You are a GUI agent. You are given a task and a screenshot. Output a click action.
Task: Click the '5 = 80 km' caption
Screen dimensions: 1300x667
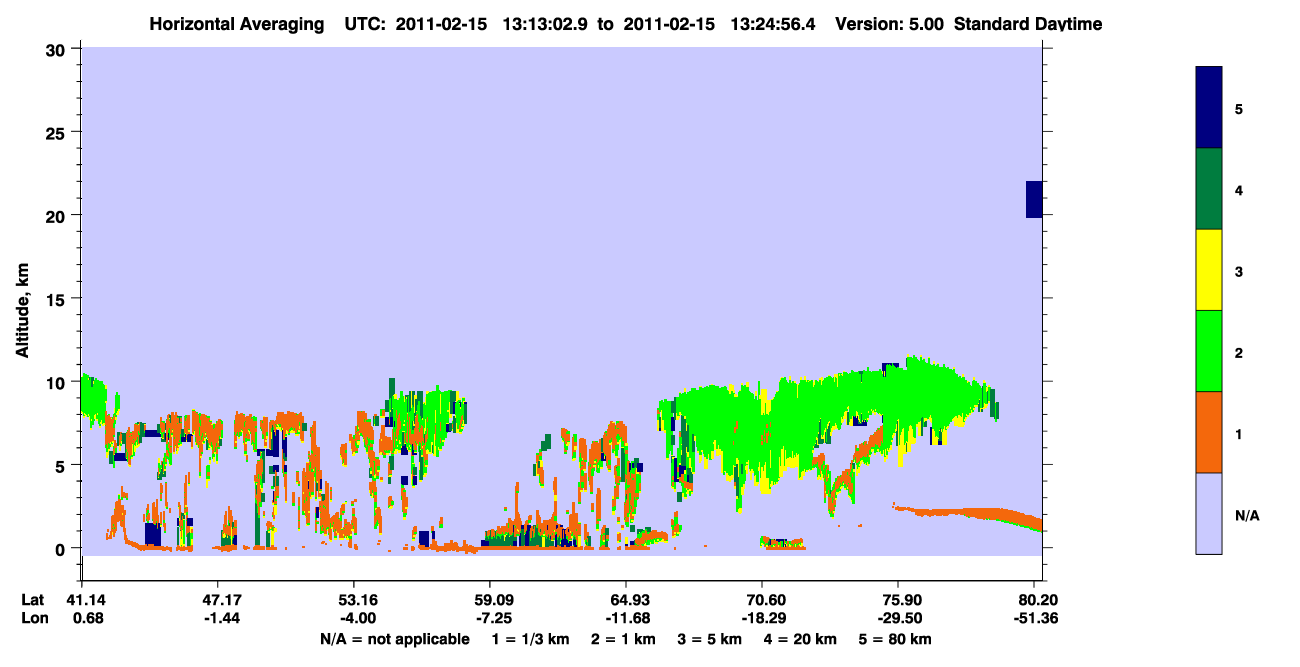point(895,639)
